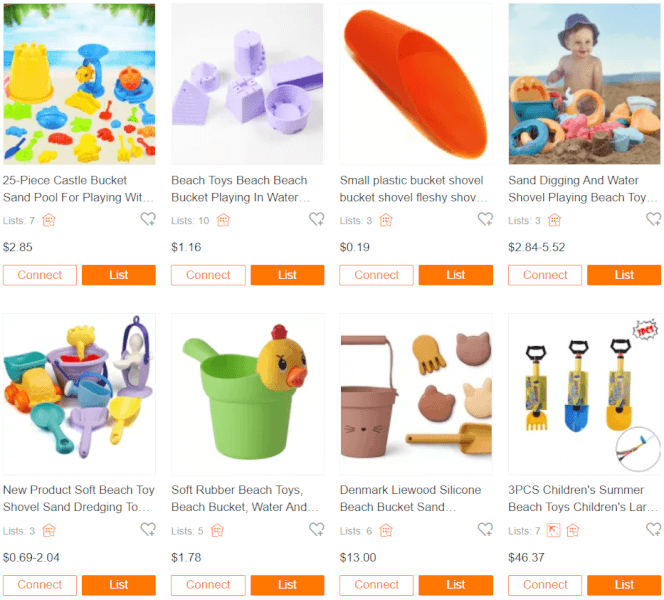Click arrow icon next to Lists: 7 on 3PCS toys
The height and width of the screenshot is (600, 664).
[553, 531]
